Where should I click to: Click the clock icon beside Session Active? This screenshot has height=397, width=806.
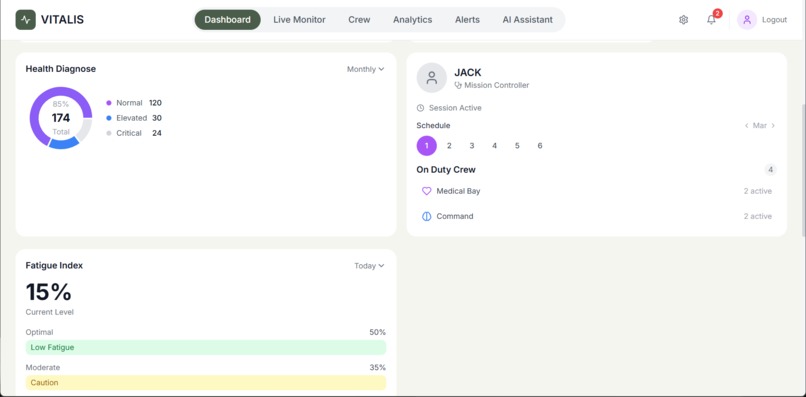tap(420, 108)
